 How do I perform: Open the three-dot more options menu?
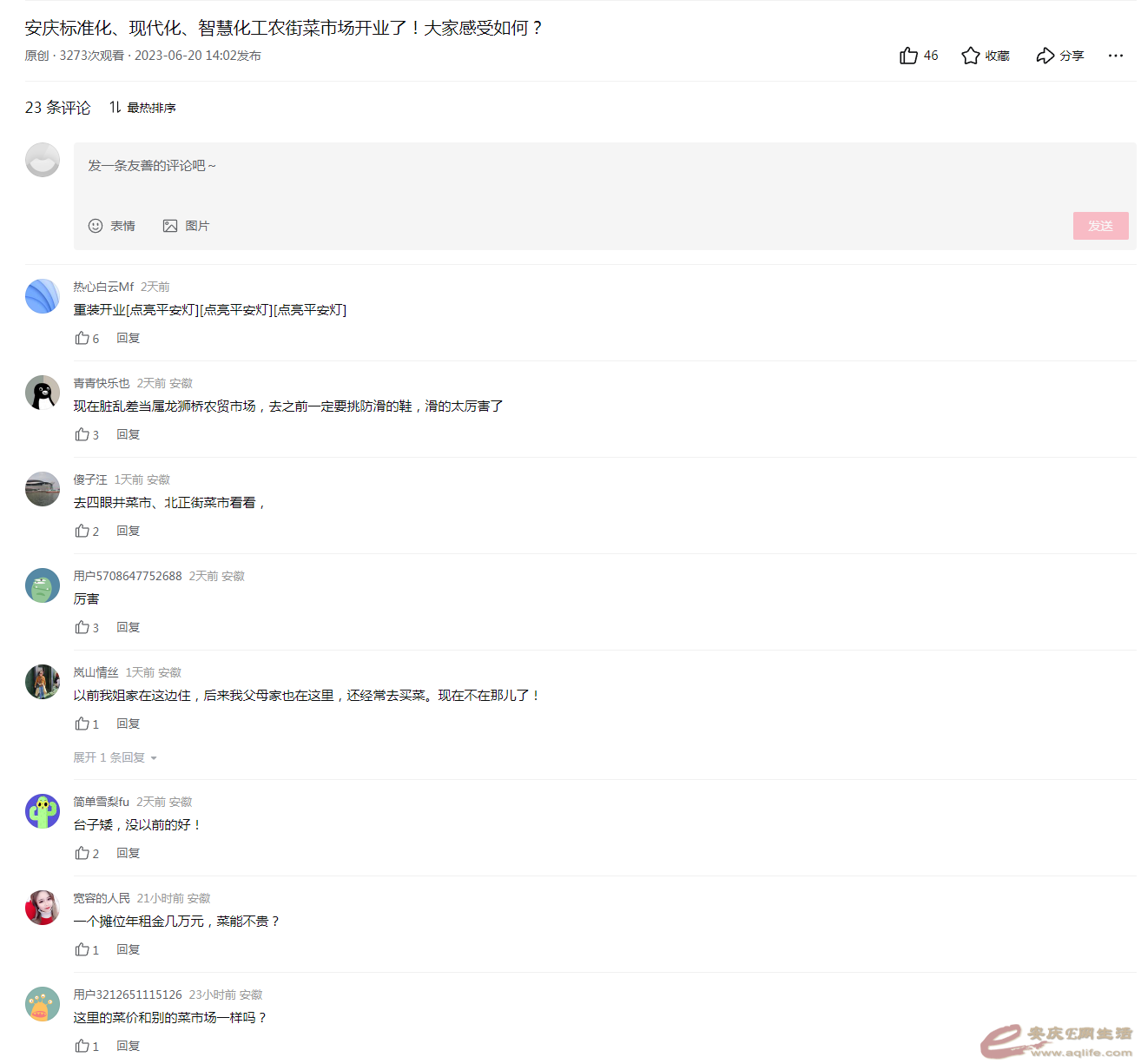pyautogui.click(x=1116, y=56)
